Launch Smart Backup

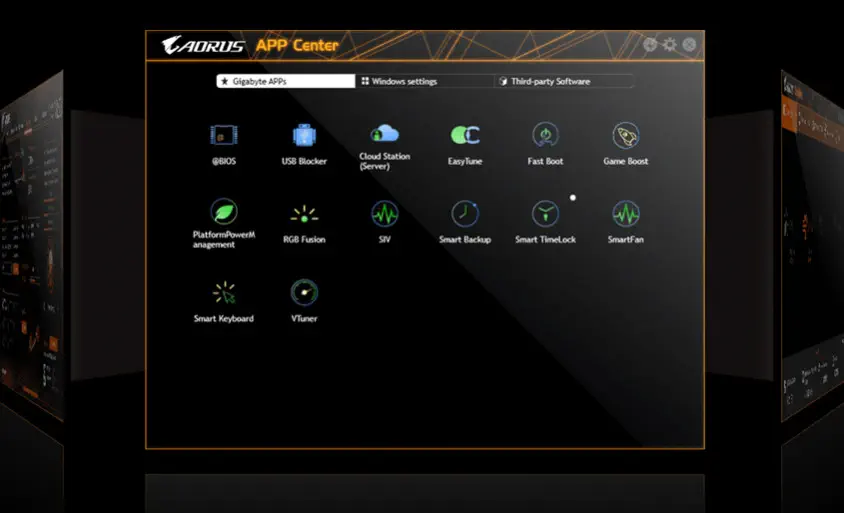(x=465, y=214)
